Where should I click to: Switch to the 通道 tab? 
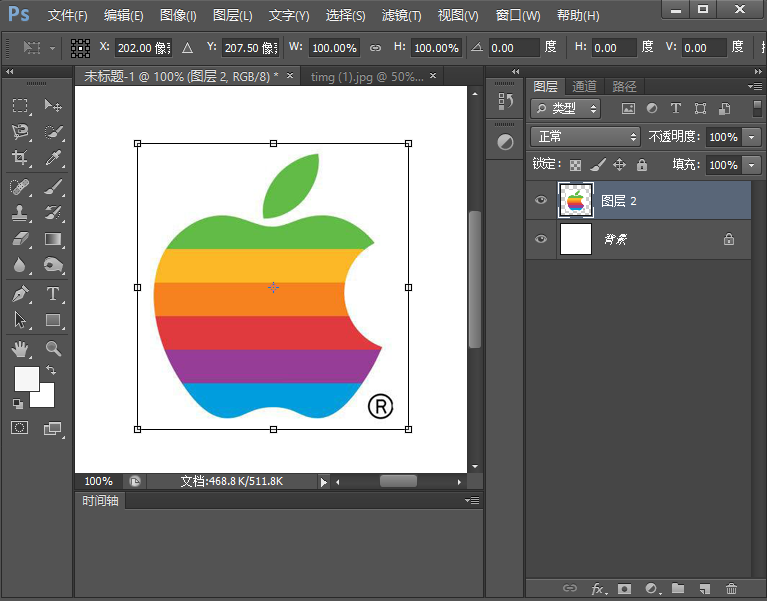click(585, 87)
